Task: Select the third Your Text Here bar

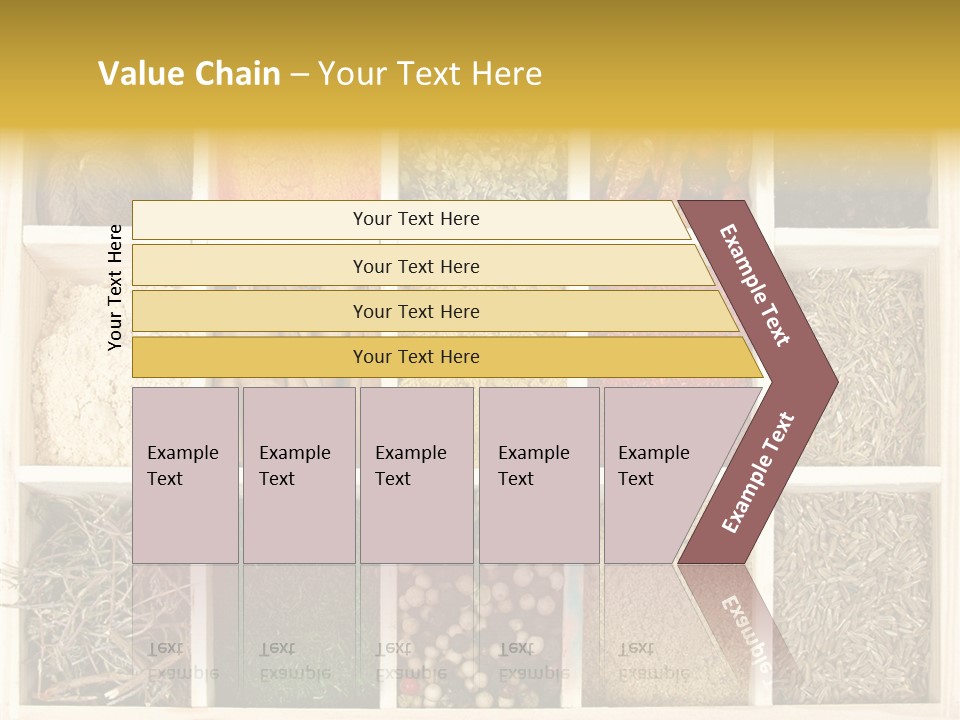Action: (x=435, y=312)
